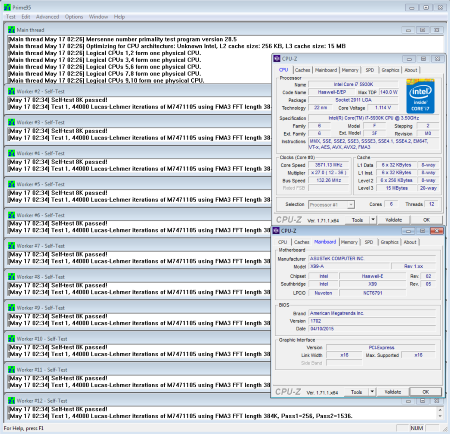This screenshot has height=434, width=450.
Task: Click the Main thread window icon
Action: point(12,30)
